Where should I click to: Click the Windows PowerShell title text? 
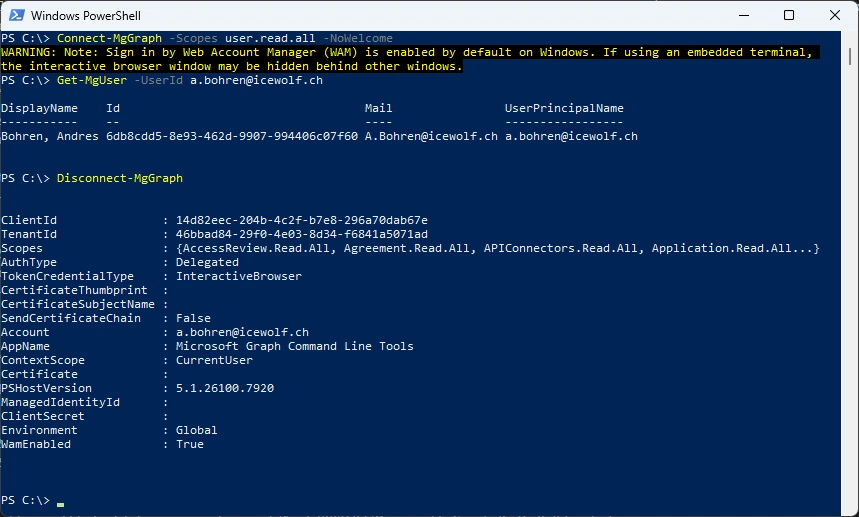click(x=85, y=15)
